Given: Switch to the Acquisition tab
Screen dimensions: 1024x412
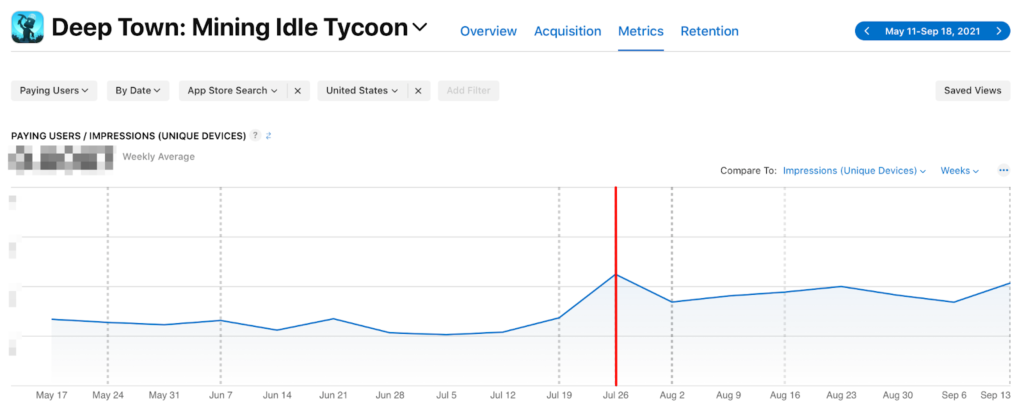Looking at the screenshot, I should click(x=567, y=31).
